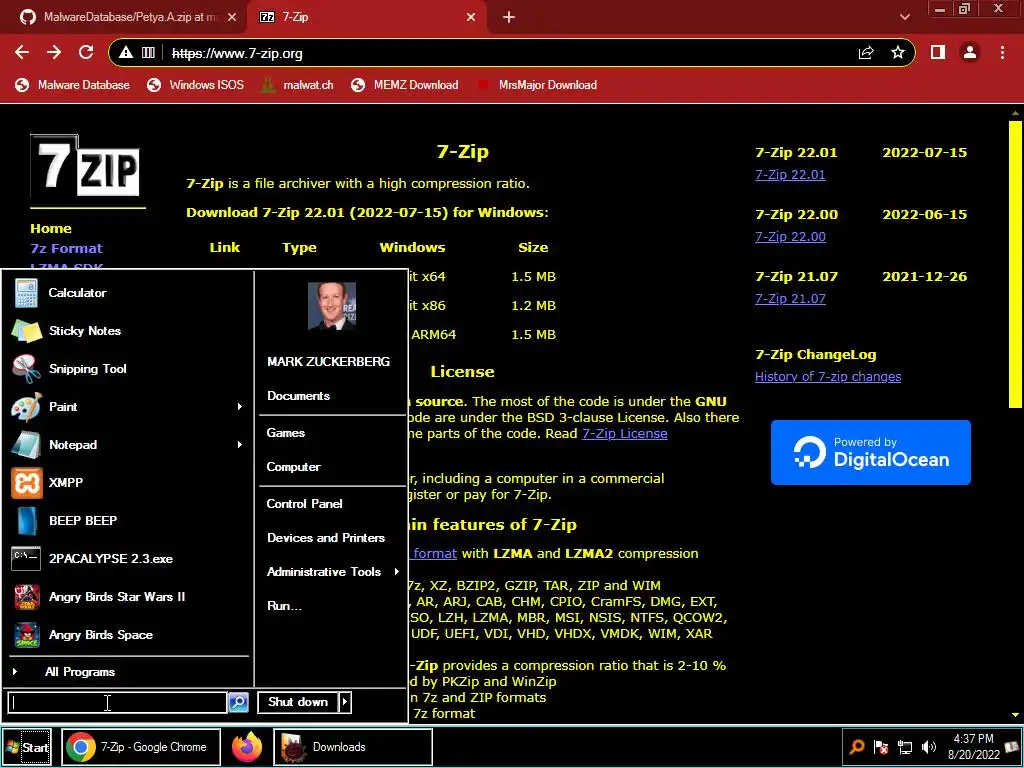Screen dimensions: 1024x768
Task: Click the Shut down button
Action: (x=298, y=702)
